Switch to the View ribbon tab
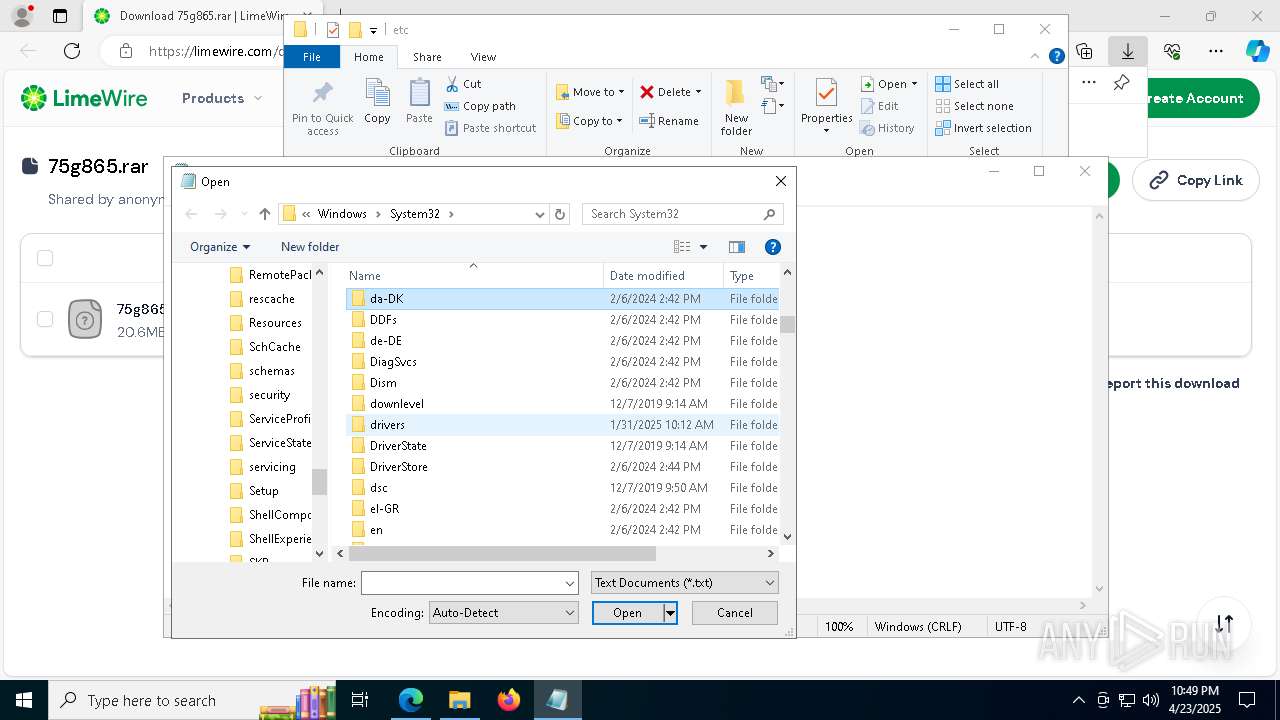The width and height of the screenshot is (1280, 720). coord(483,57)
